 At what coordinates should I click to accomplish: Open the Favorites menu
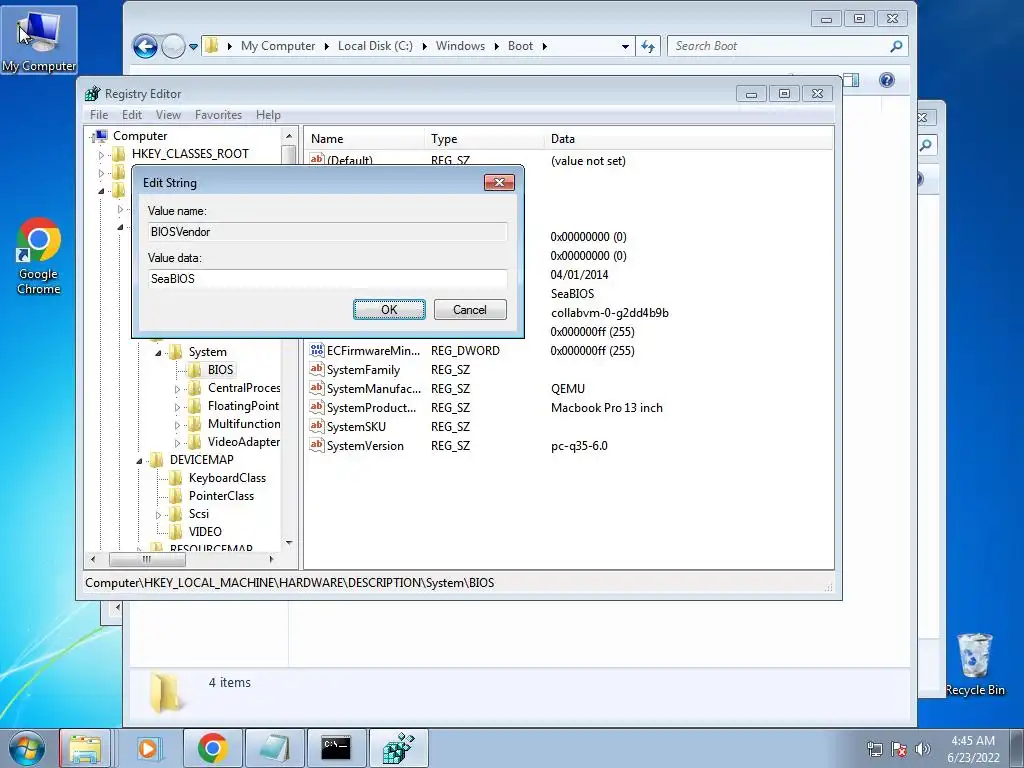(x=218, y=115)
